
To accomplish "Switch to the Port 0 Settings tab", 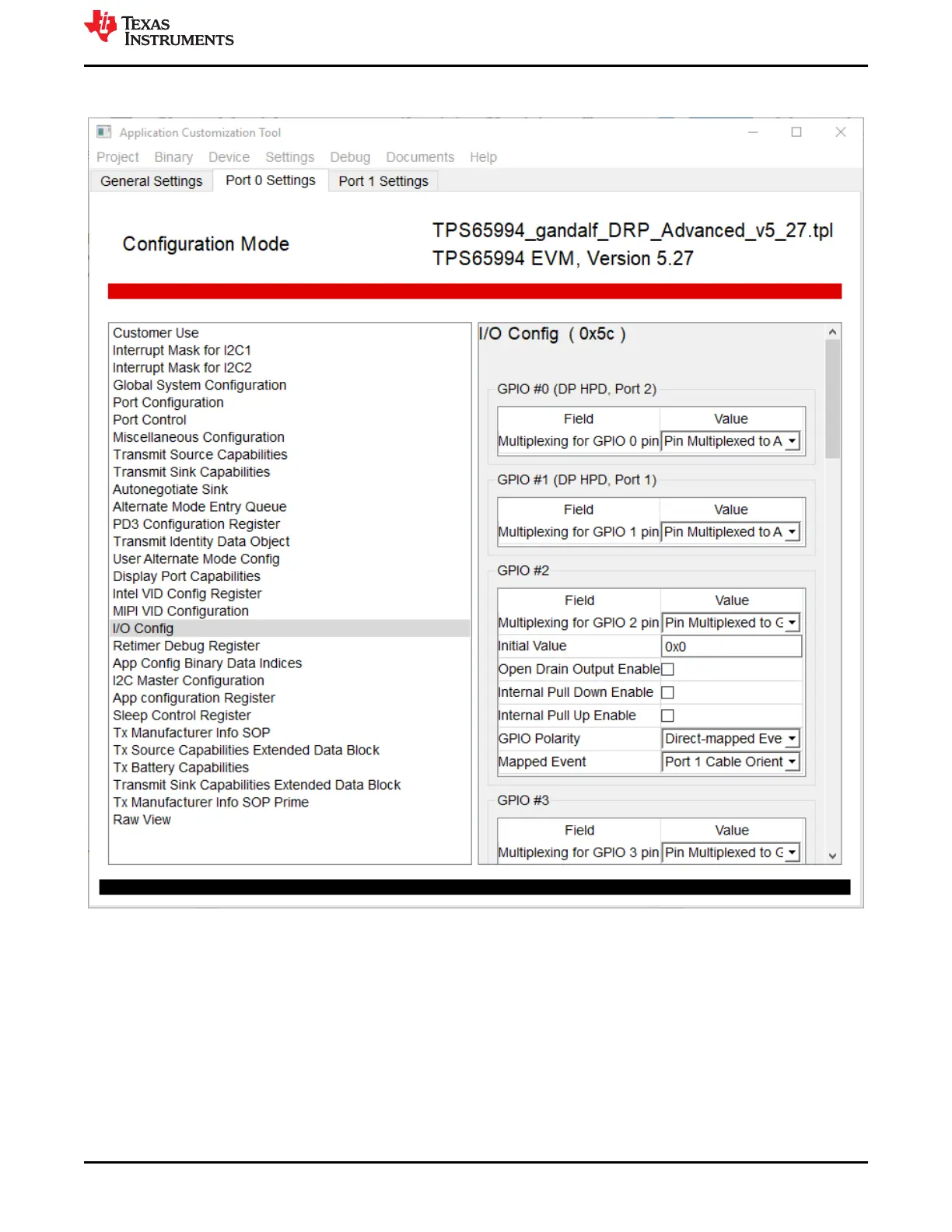I will point(271,180).
